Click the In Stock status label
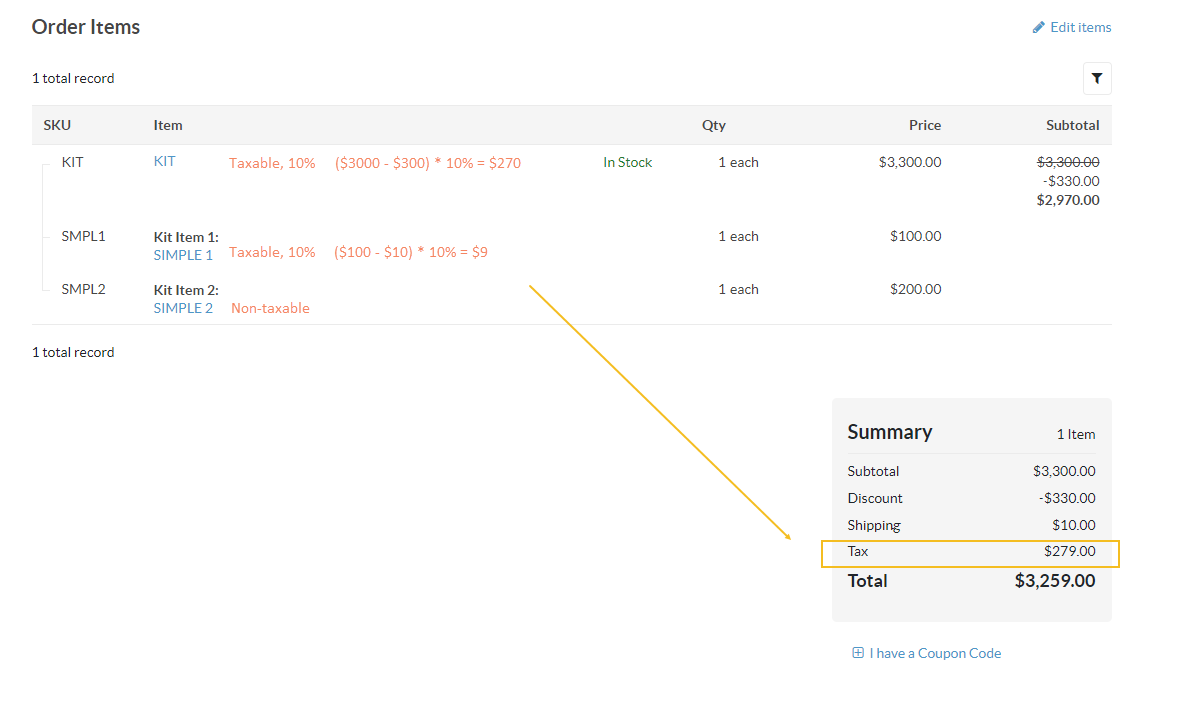This screenshot has width=1200, height=722. tap(627, 162)
